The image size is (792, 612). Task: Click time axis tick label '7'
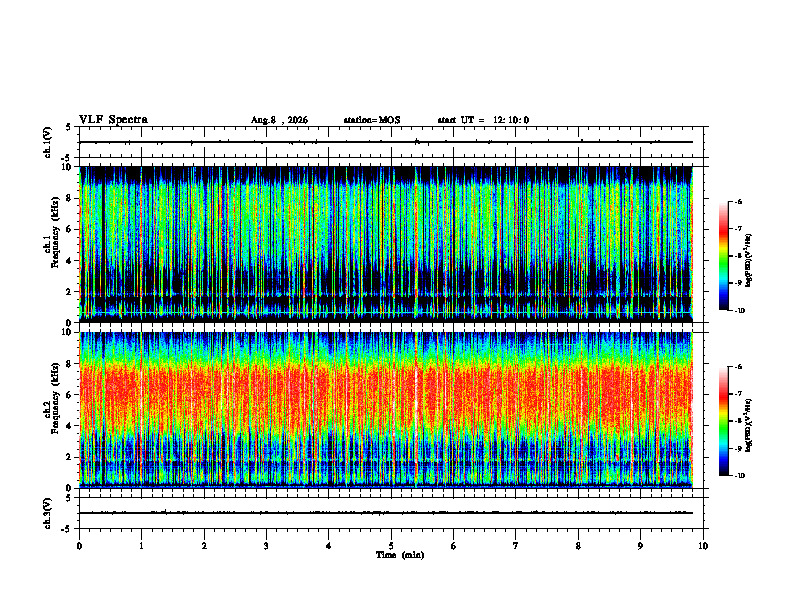click(x=516, y=546)
